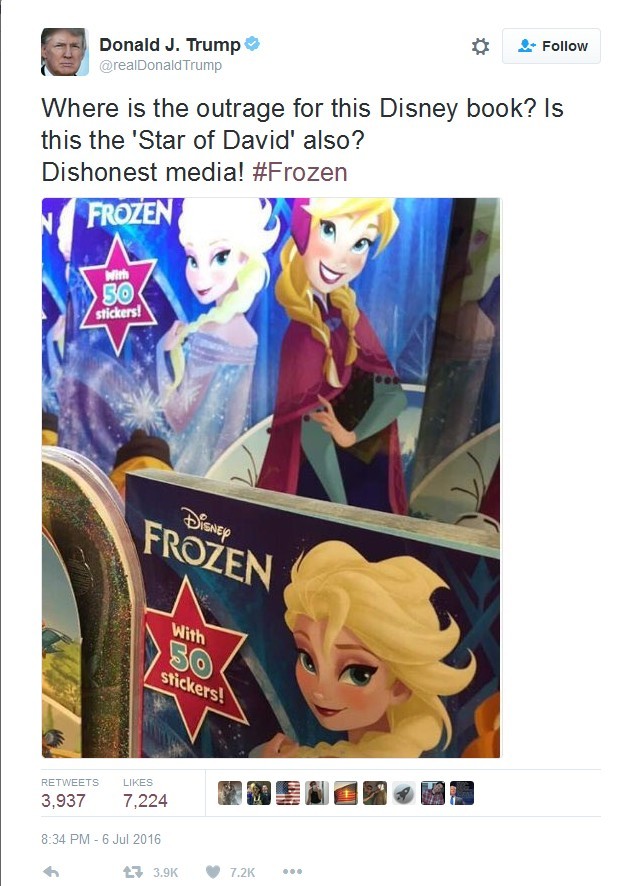The height and width of the screenshot is (886, 639).
Task: Click the Donald J. Trump display name
Action: pyautogui.click(x=170, y=45)
